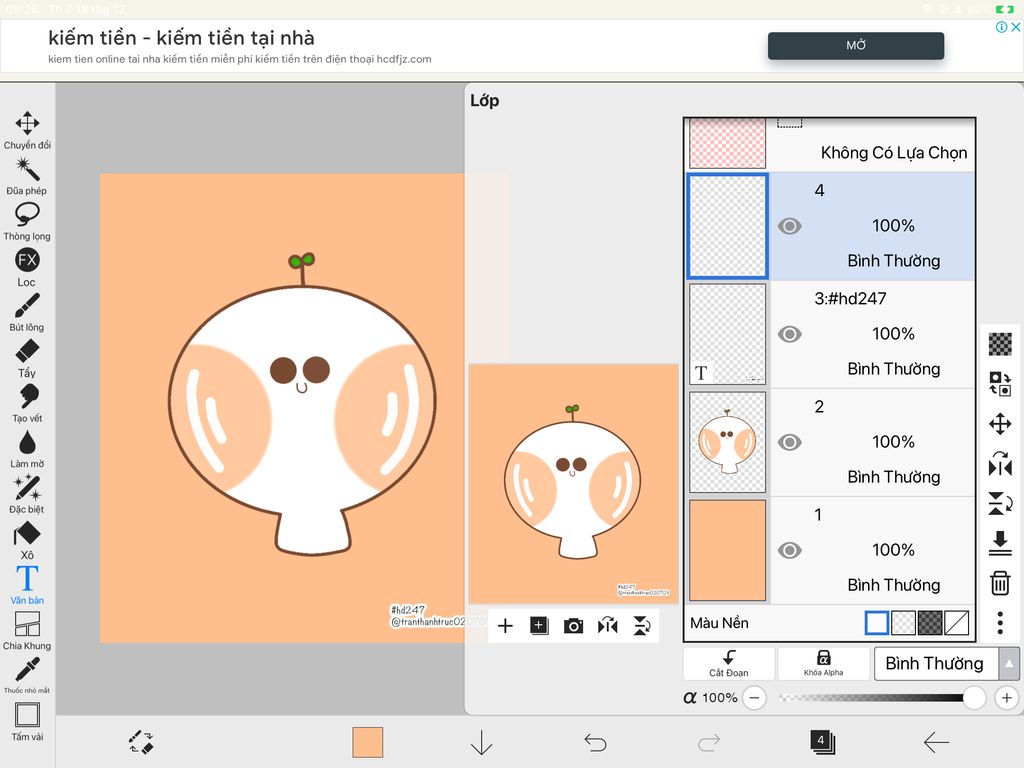Select layer 3:#hd247 text layer
Image resolution: width=1024 pixels, height=768 pixels.
pyautogui.click(x=831, y=334)
